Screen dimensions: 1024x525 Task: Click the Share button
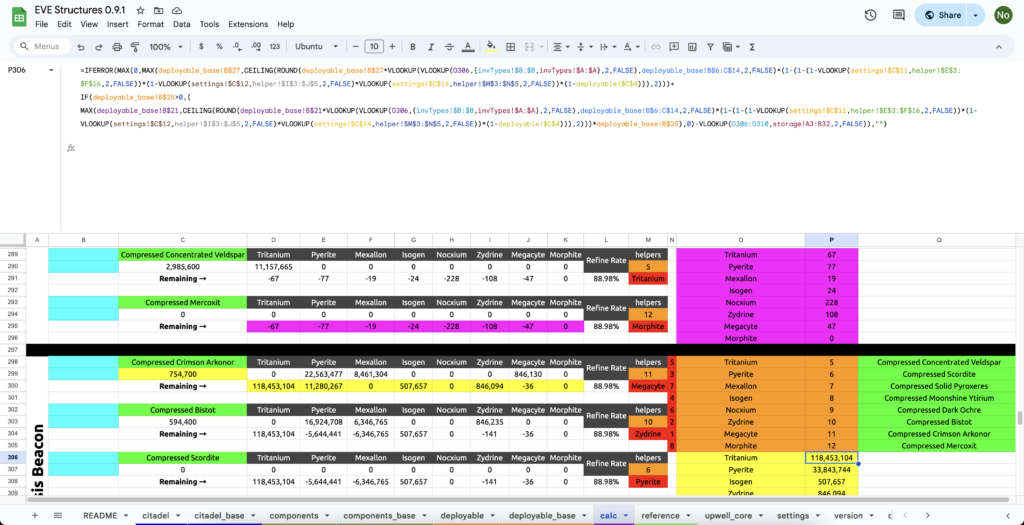[x=941, y=15]
